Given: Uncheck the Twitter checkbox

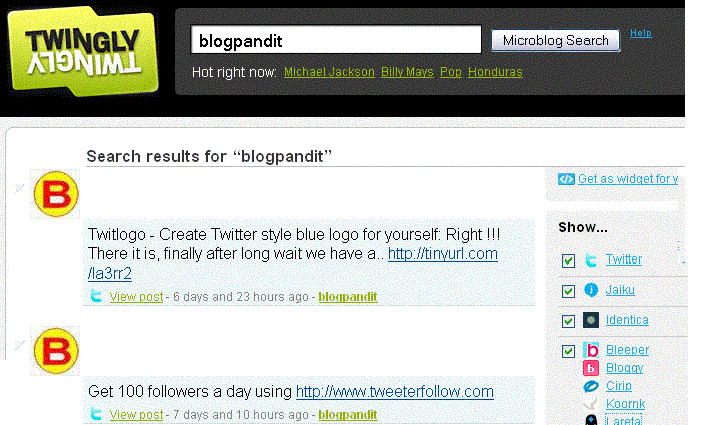Looking at the screenshot, I should [568, 261].
